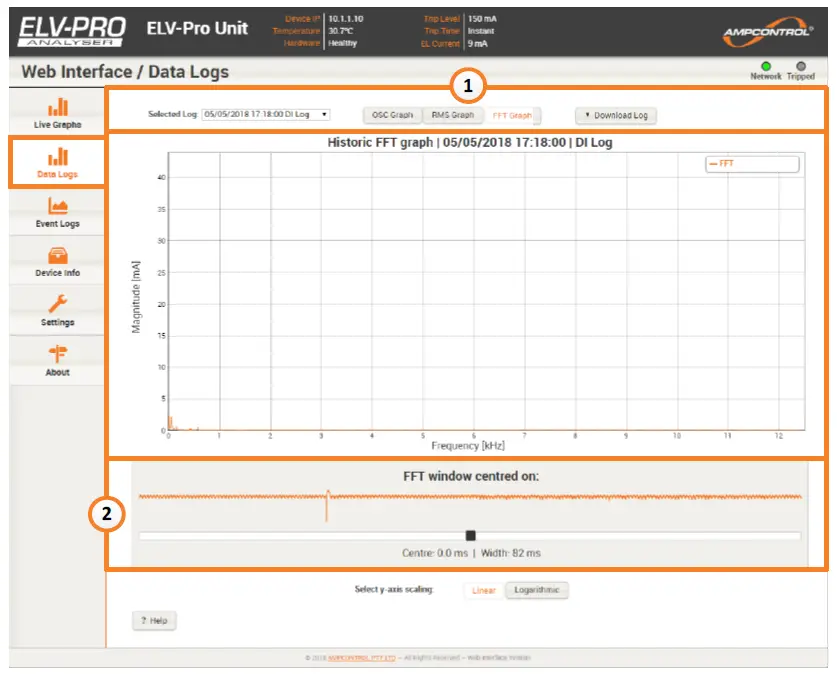Viewport: 837px width, 674px height.
Task: Click the 'Healthy' hardware status value
Action: coord(342,43)
